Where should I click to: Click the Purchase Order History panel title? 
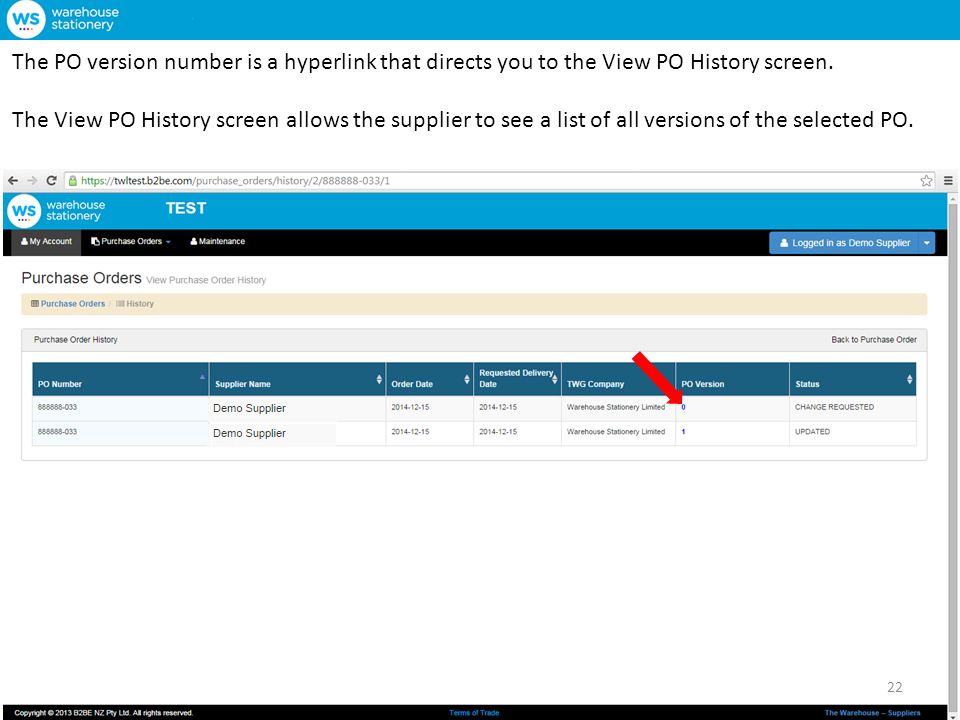75,340
